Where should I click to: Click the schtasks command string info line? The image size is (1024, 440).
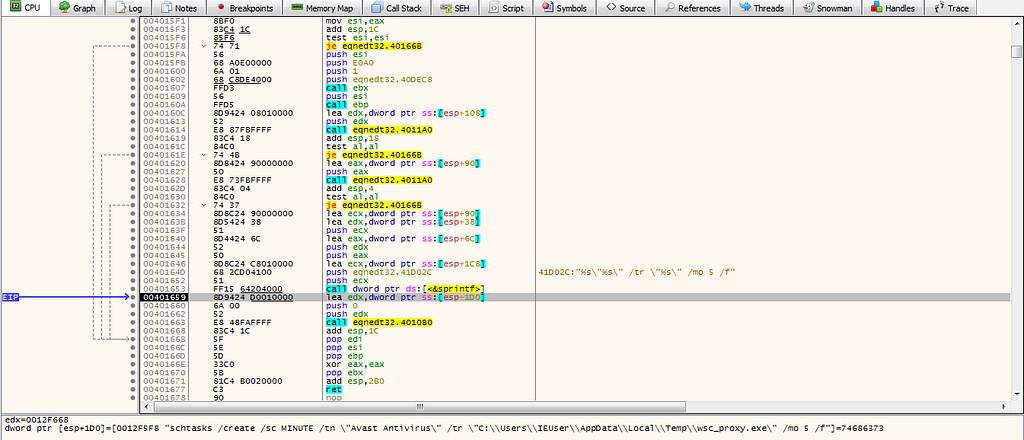coord(444,428)
